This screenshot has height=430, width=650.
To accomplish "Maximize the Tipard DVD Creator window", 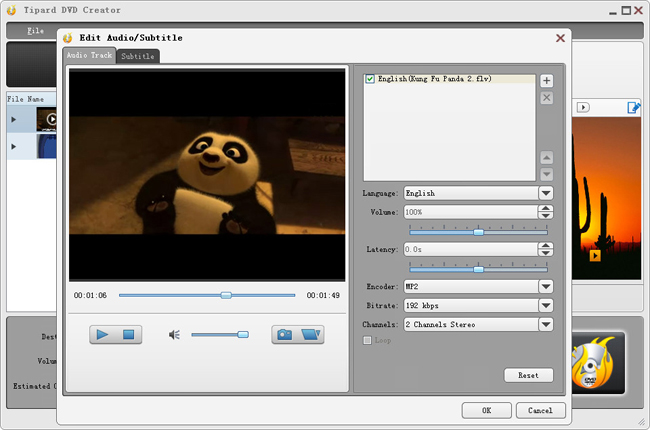I will click(626, 11).
